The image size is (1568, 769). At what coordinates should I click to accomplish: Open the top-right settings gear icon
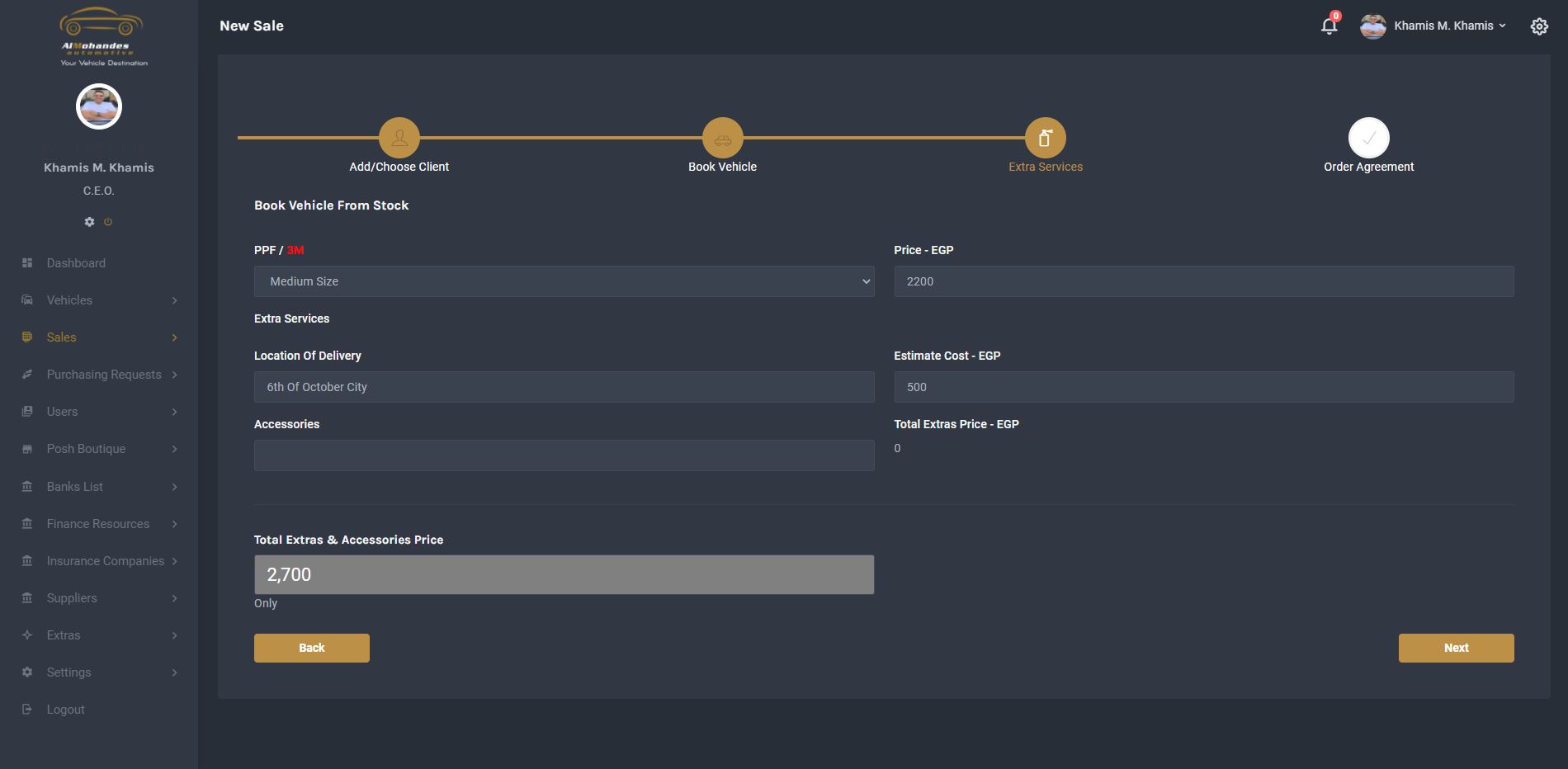[x=1539, y=26]
